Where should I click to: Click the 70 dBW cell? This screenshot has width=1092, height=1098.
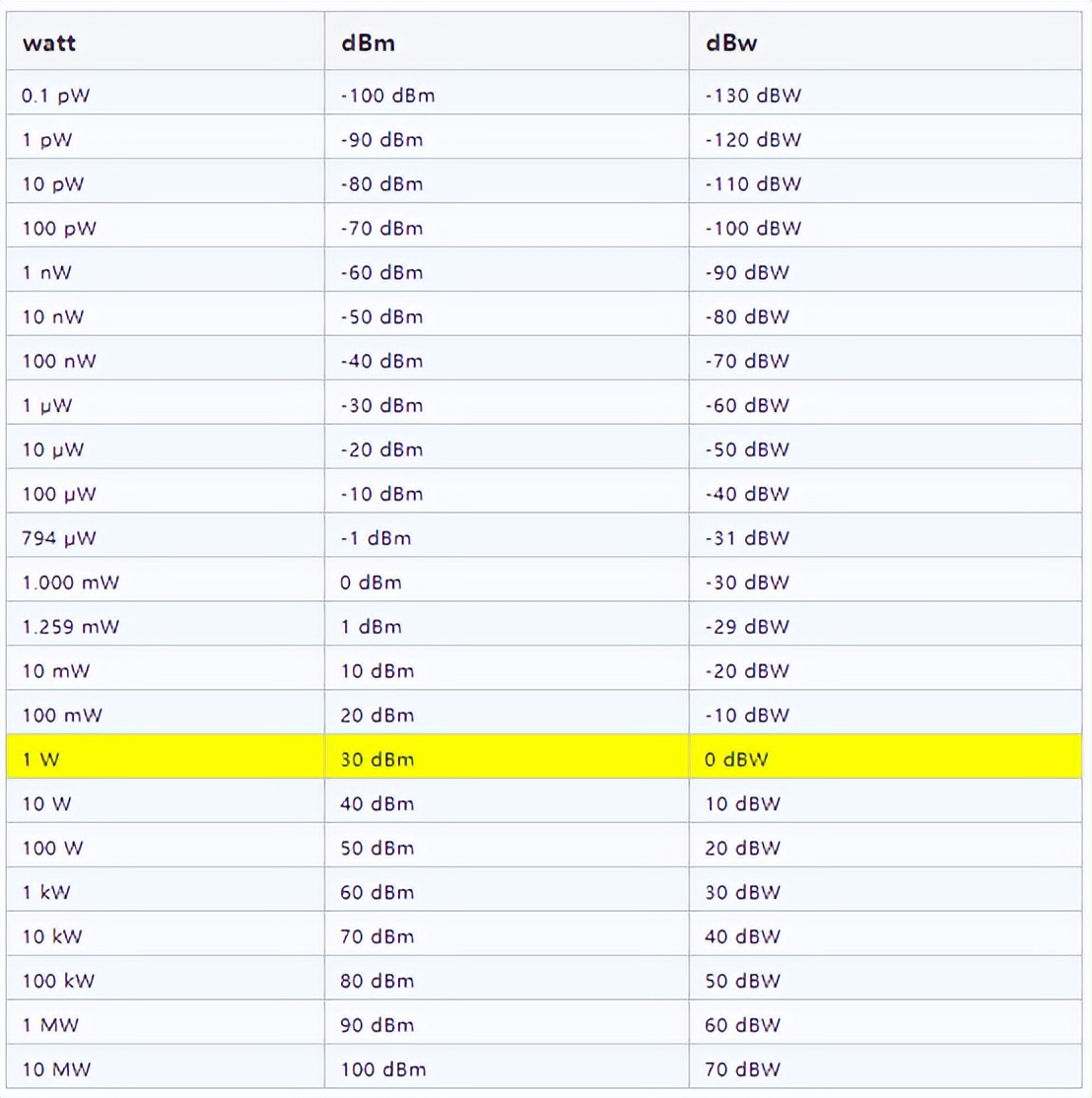[x=742, y=1069]
